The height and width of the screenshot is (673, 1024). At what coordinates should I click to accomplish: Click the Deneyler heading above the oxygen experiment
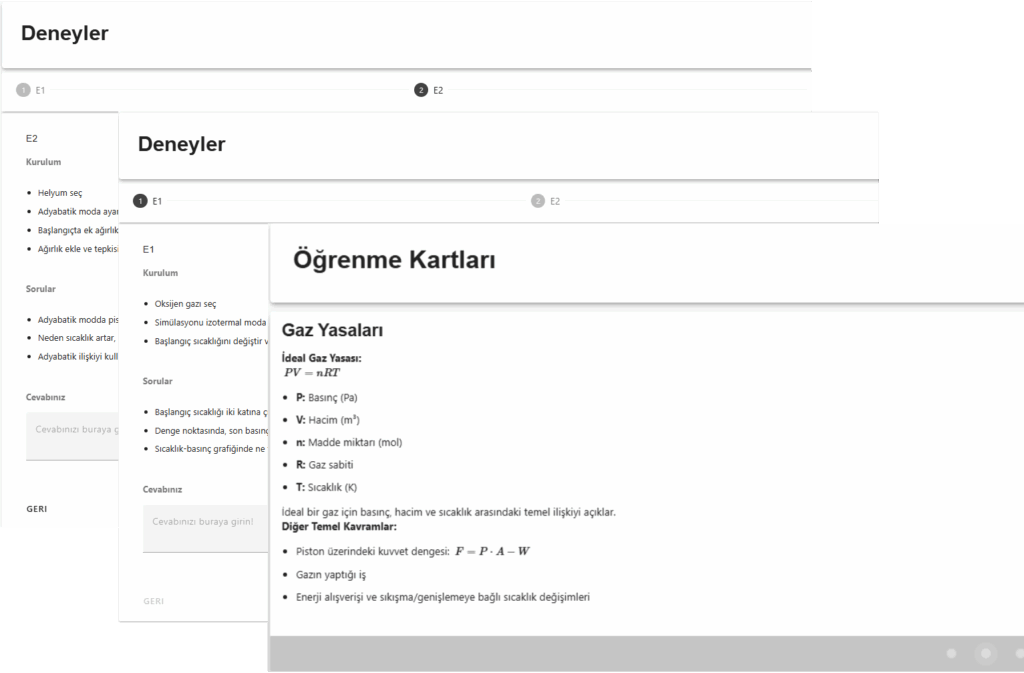pos(182,144)
